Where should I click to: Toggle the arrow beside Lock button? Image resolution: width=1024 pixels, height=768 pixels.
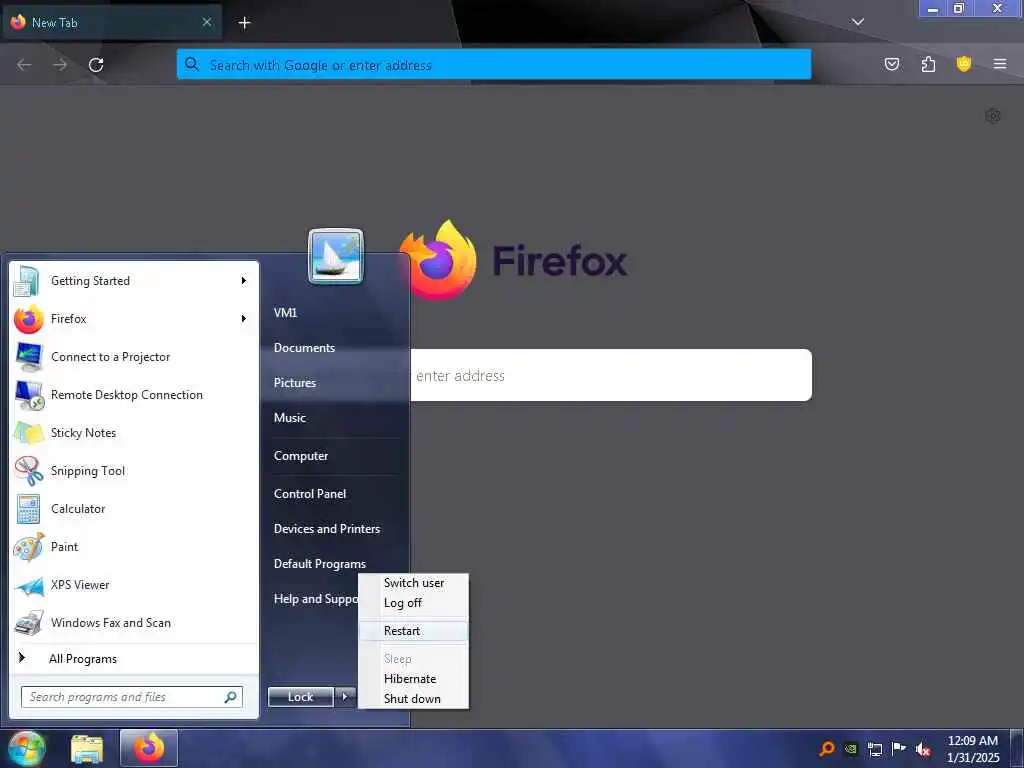[345, 697]
